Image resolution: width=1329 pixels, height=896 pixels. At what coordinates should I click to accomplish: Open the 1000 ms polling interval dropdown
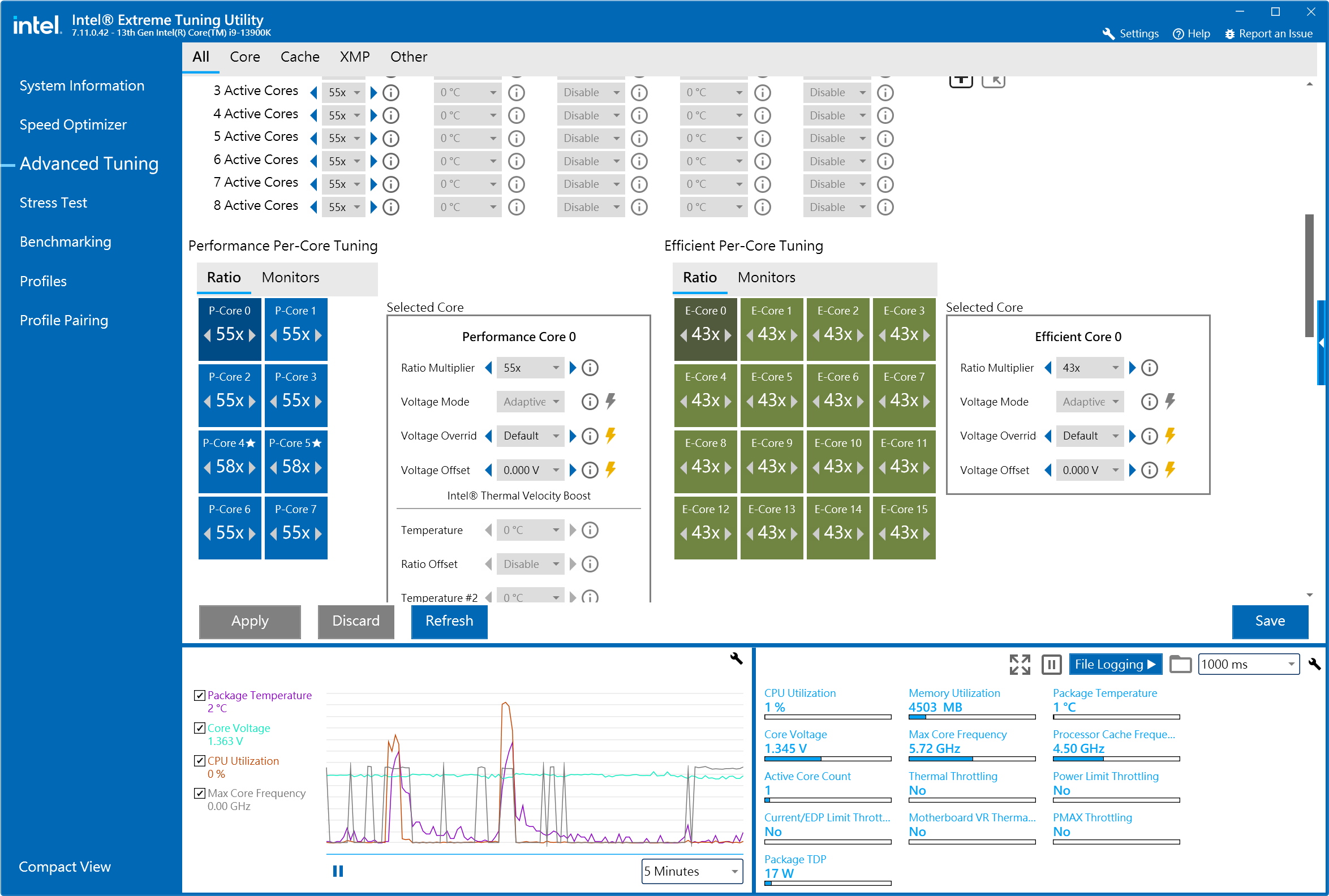point(1249,664)
